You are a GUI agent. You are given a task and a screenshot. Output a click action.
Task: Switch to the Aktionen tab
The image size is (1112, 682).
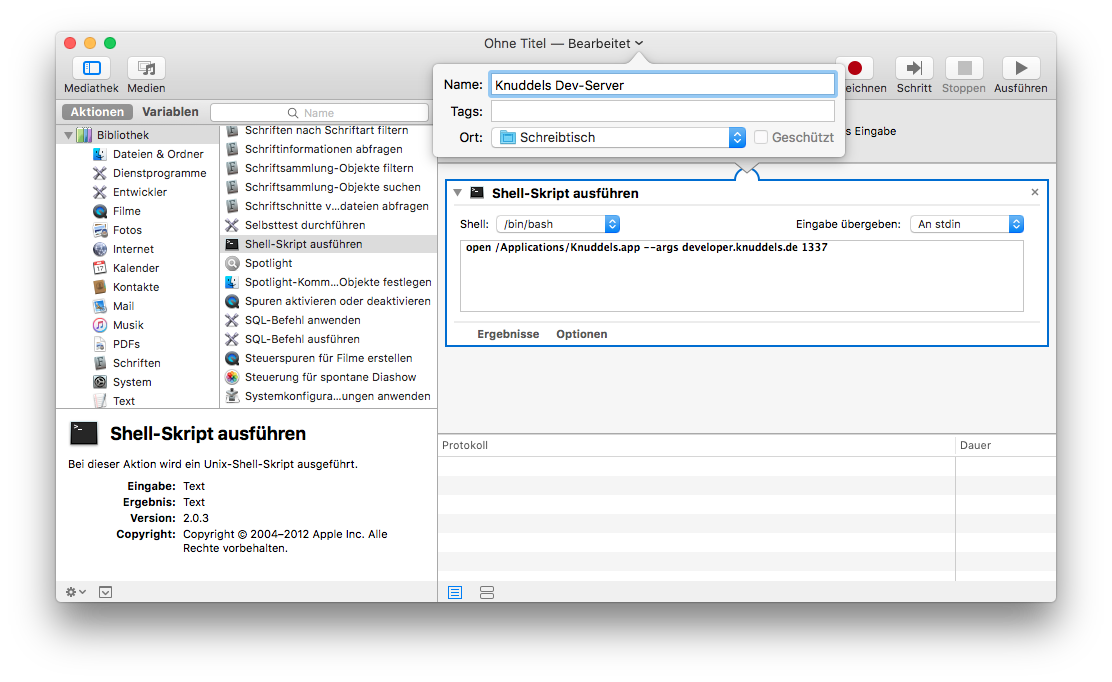[97, 112]
